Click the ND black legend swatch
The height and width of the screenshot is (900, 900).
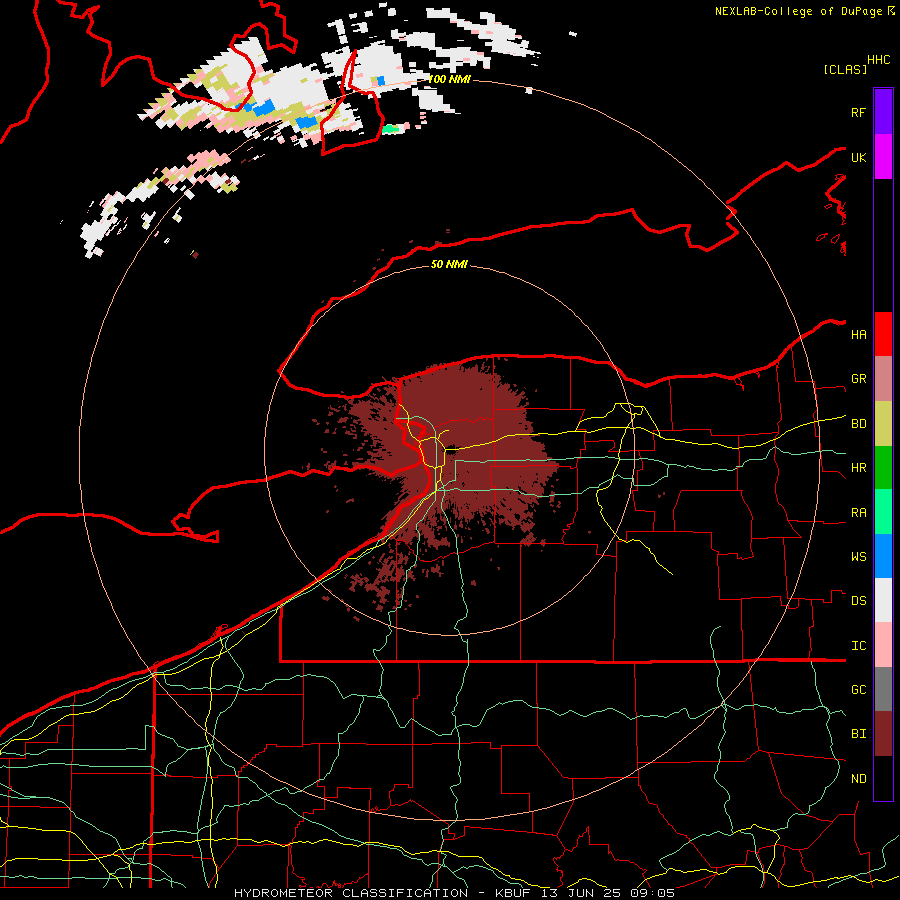tap(883, 778)
